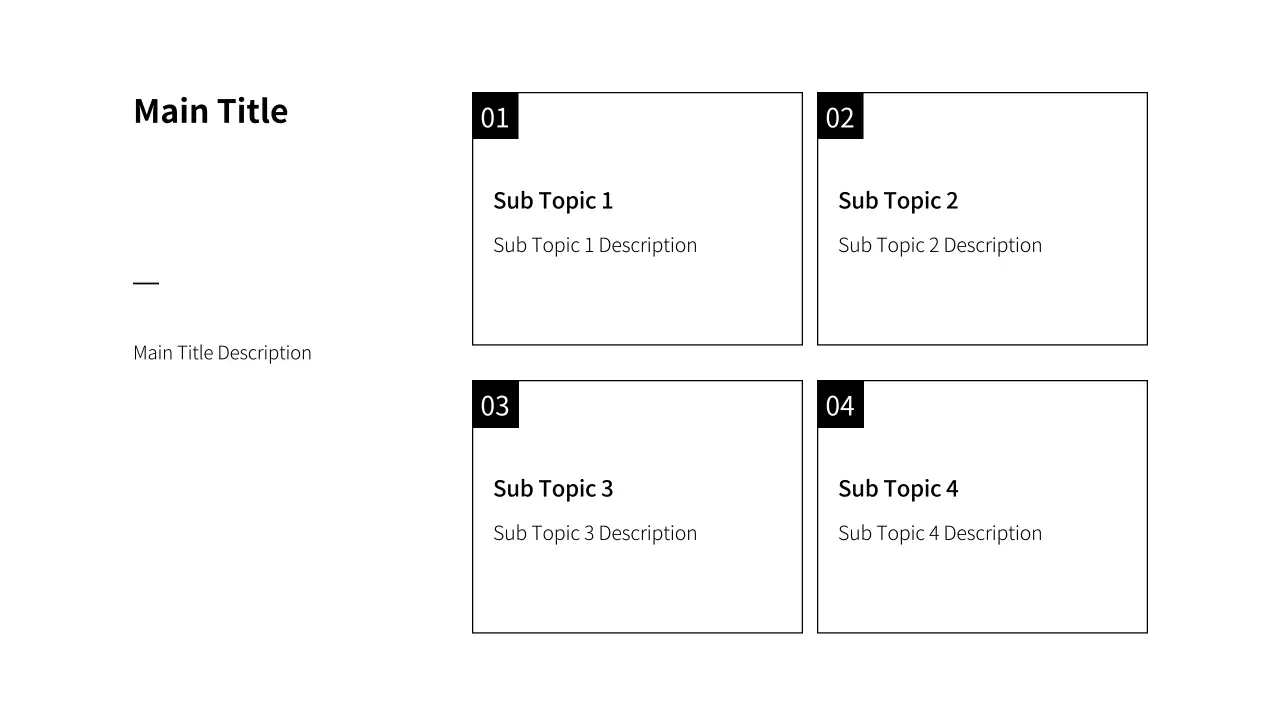The image size is (1280, 720).
Task: Select the short dash divider under the title
Action: [x=146, y=283]
